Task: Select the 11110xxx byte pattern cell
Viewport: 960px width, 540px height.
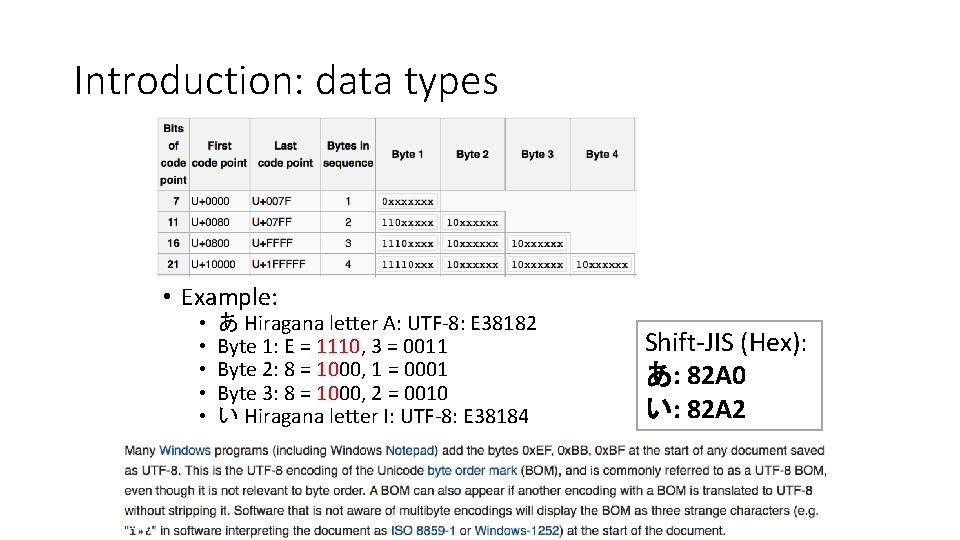Action: click(408, 264)
